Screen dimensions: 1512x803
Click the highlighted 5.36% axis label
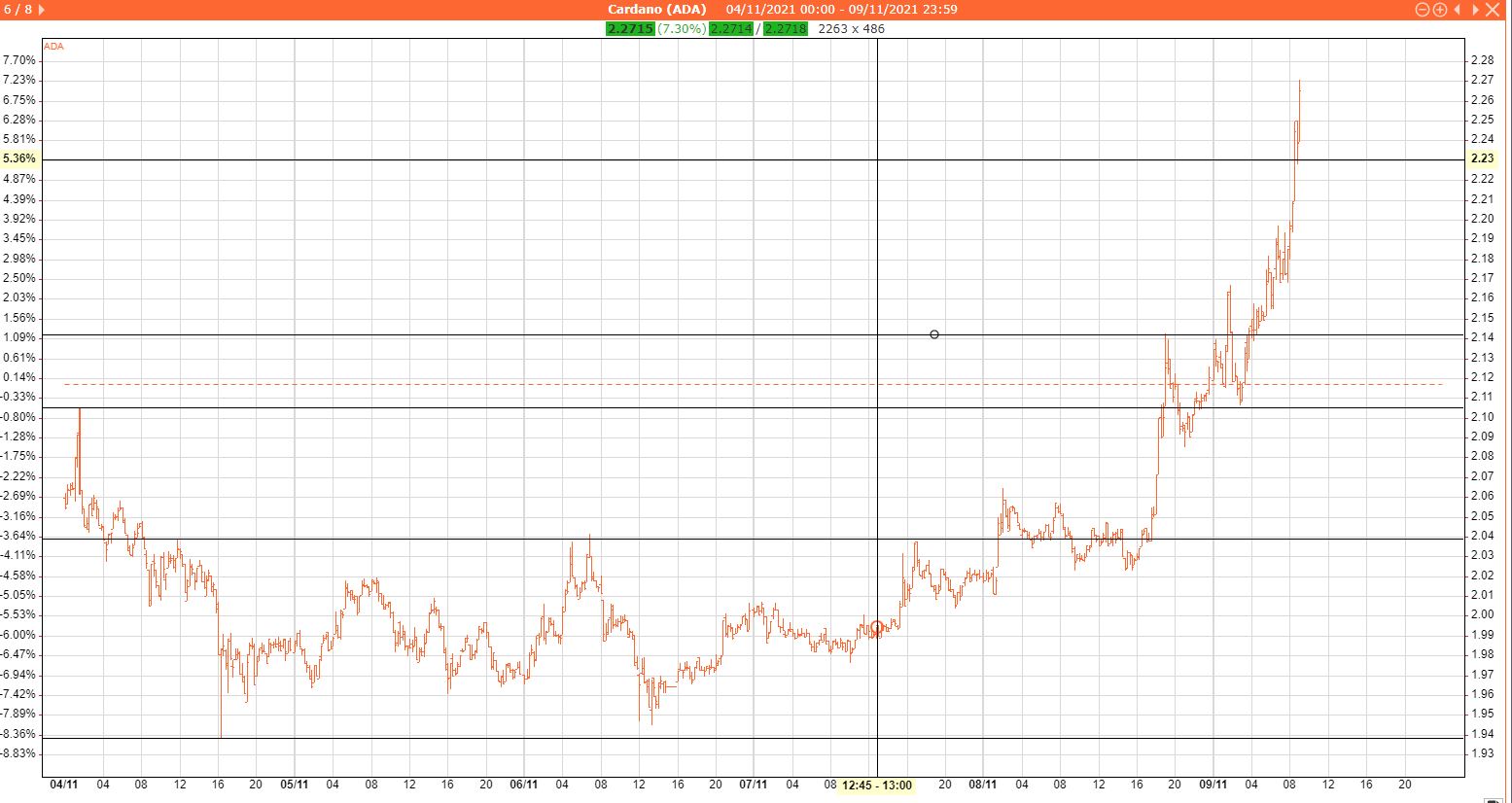[19, 158]
